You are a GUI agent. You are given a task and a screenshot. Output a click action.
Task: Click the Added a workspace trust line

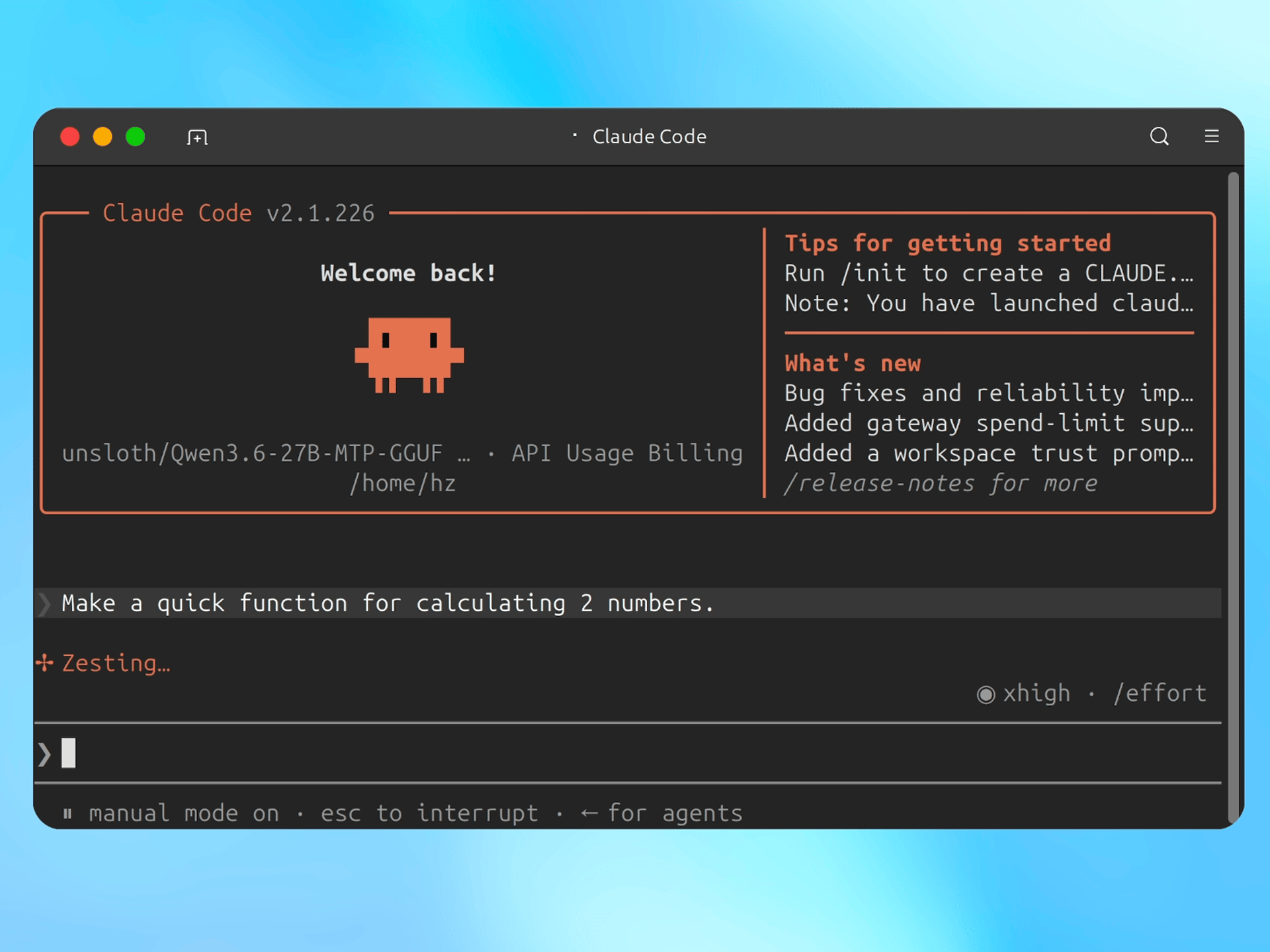tap(989, 453)
